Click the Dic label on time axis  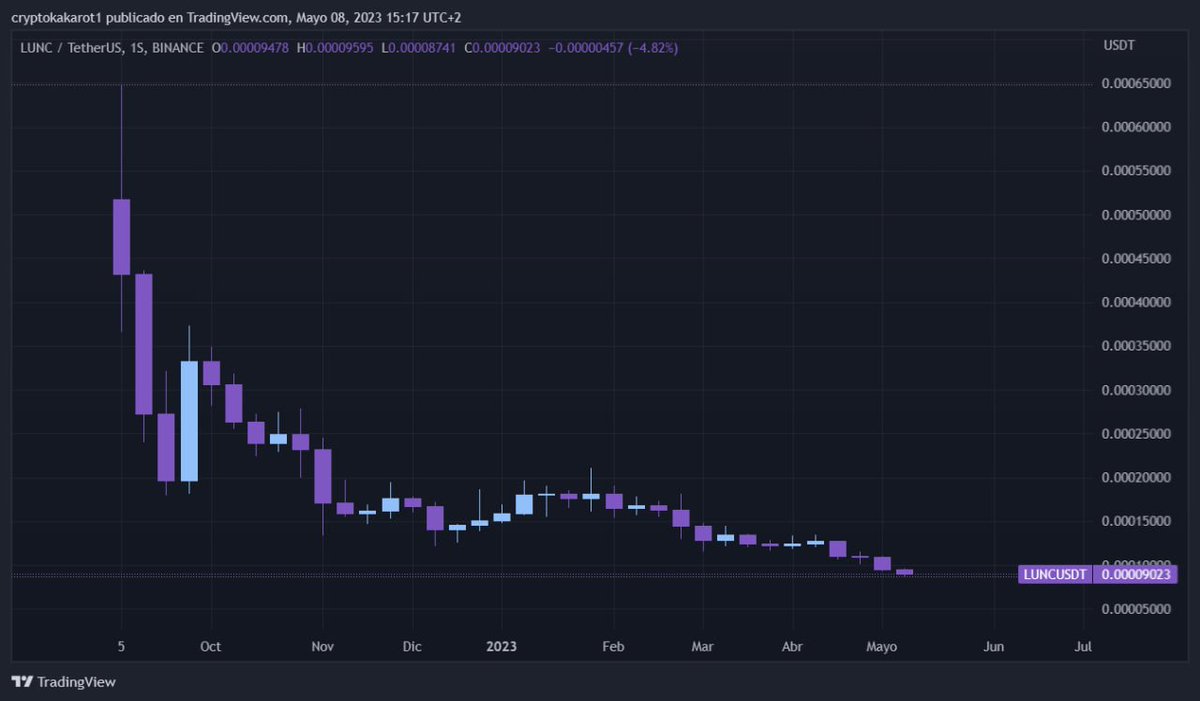412,647
